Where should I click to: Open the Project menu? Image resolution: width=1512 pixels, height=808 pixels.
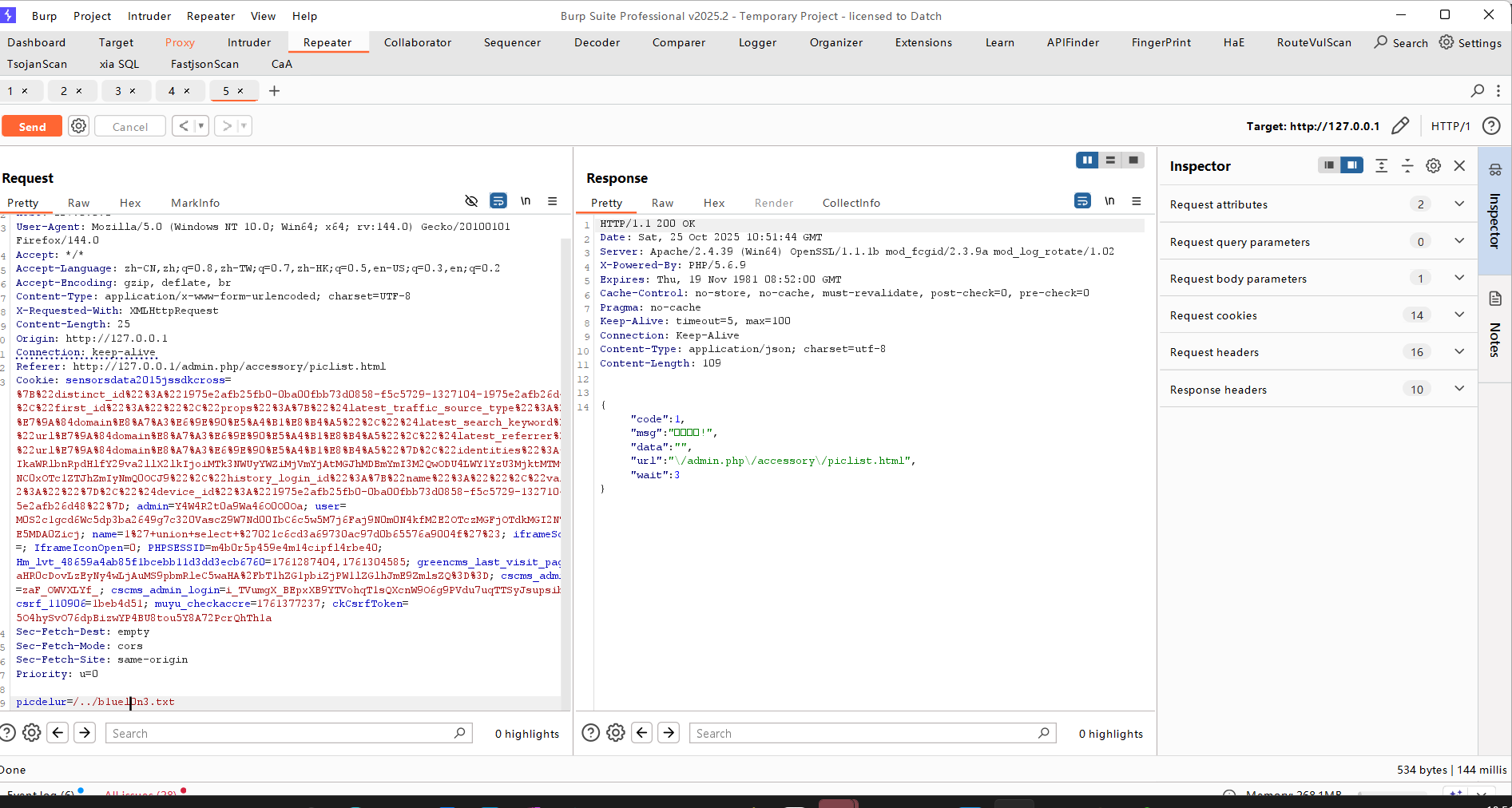(92, 16)
